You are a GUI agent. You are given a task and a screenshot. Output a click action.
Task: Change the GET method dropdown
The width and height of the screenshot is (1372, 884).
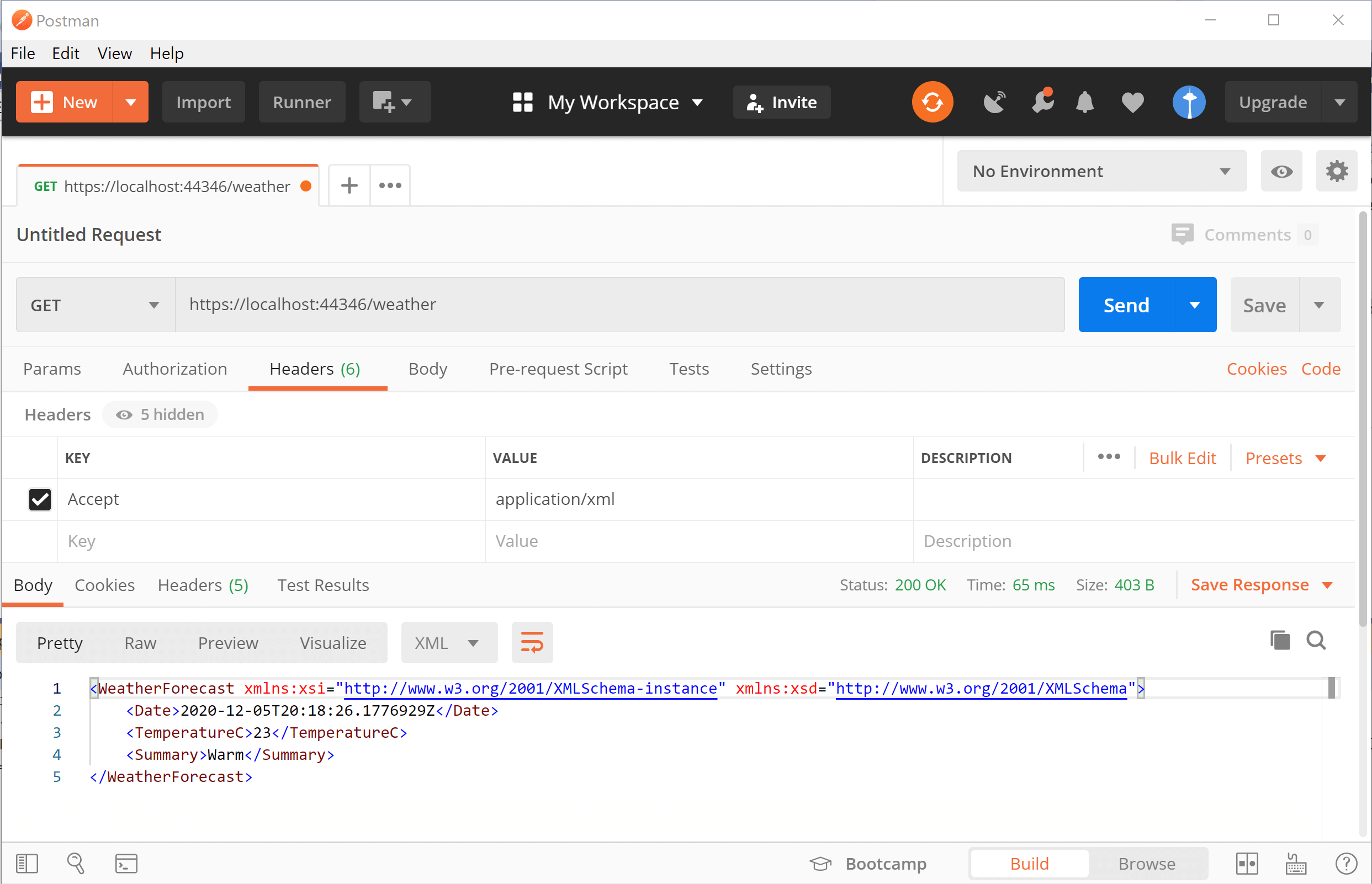point(96,305)
